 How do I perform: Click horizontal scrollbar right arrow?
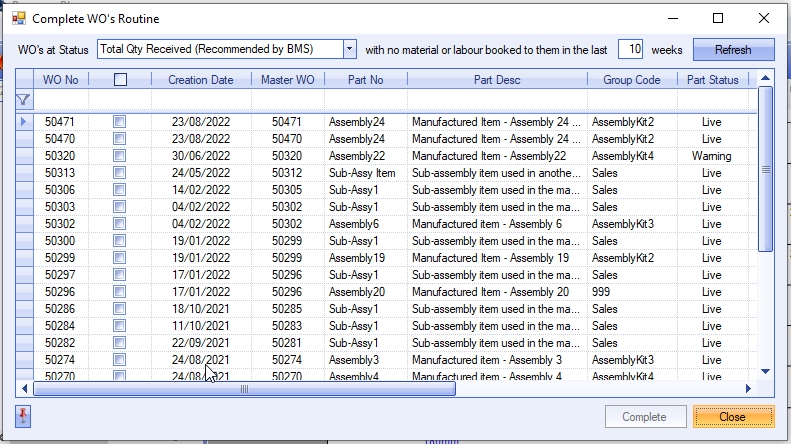click(x=747, y=389)
